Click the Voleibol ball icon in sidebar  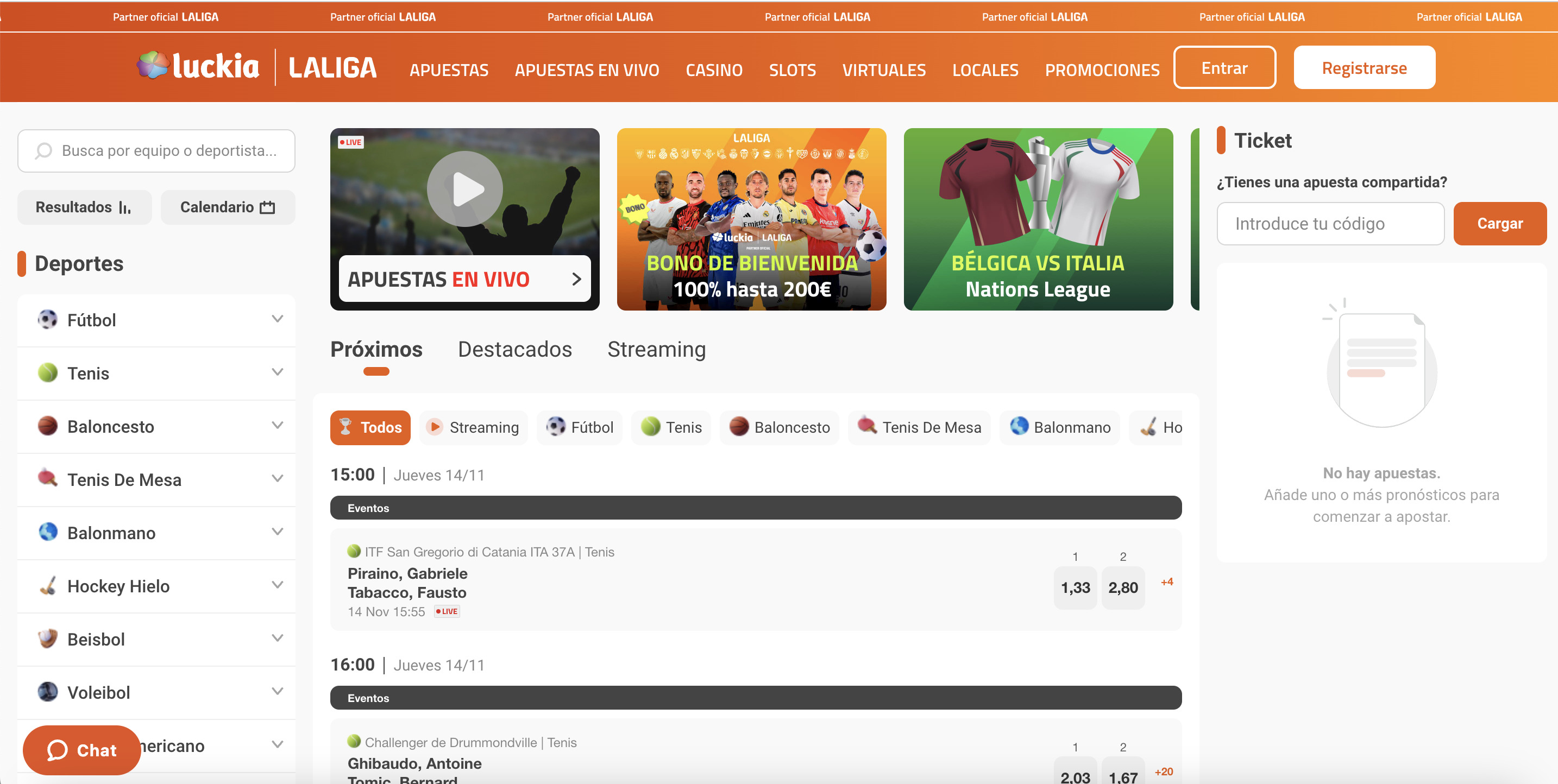[x=48, y=692]
